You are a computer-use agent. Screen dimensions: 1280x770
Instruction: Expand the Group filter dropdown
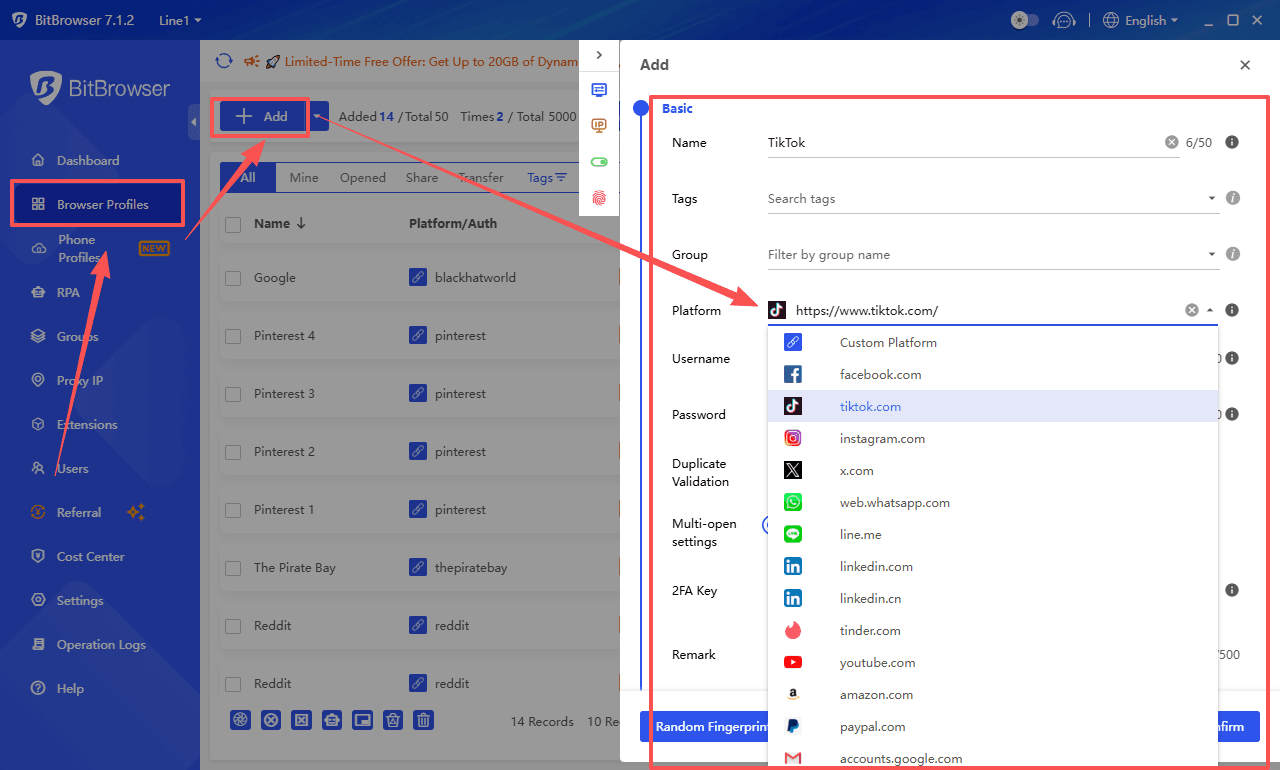[x=1210, y=254]
